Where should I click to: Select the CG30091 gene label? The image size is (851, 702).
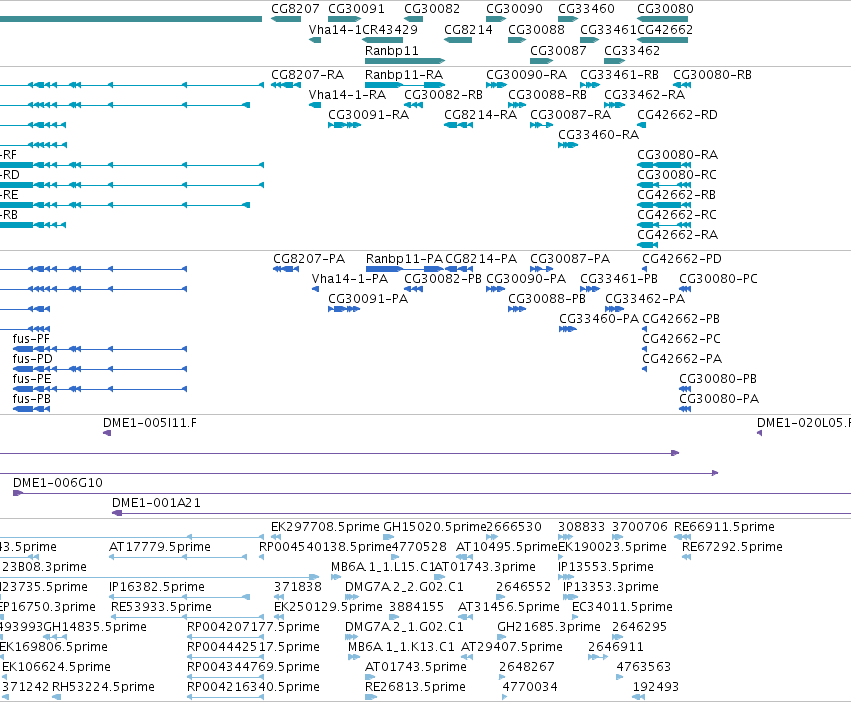click(356, 9)
